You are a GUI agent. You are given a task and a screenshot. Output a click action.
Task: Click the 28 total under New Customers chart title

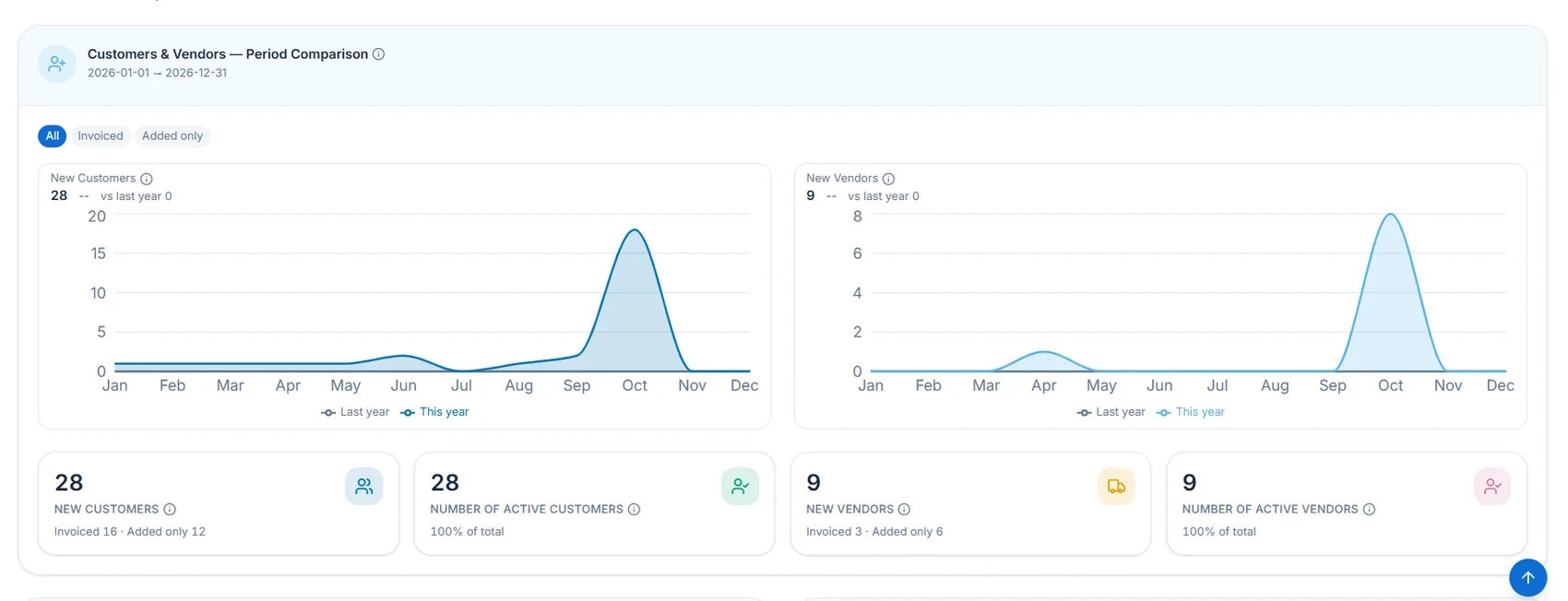(x=59, y=195)
